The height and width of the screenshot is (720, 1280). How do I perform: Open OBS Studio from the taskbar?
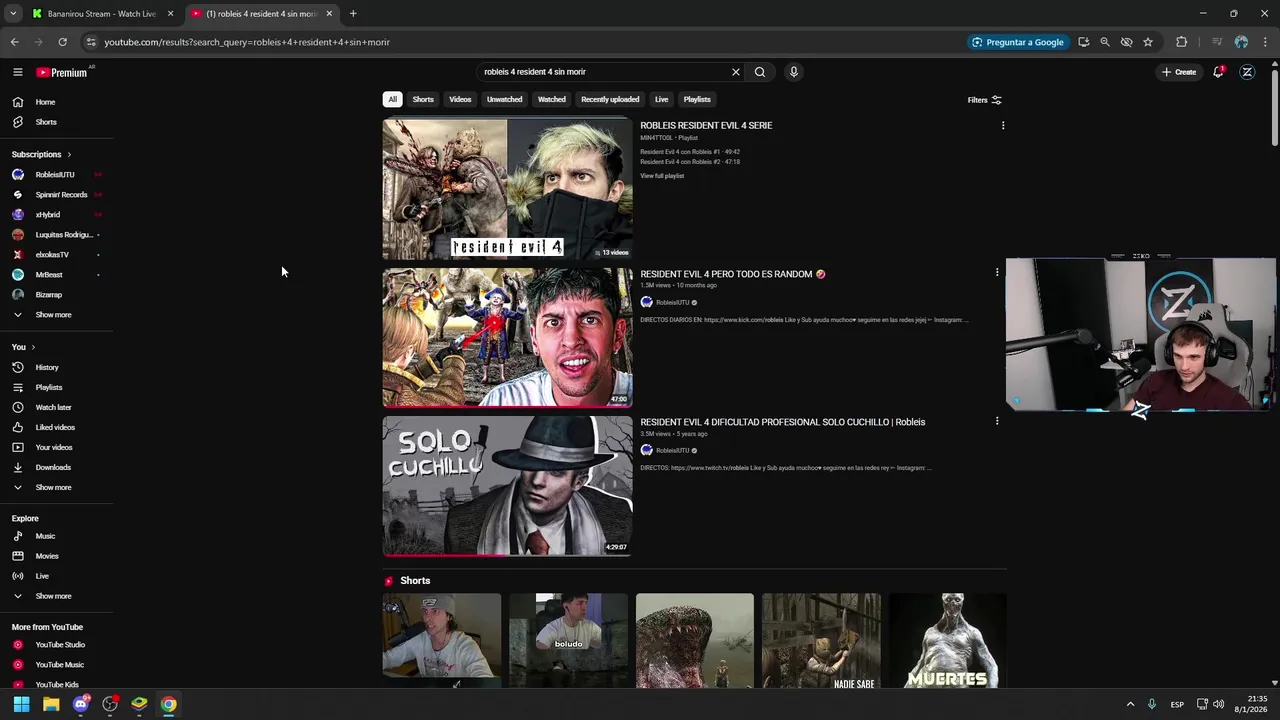click(x=110, y=704)
